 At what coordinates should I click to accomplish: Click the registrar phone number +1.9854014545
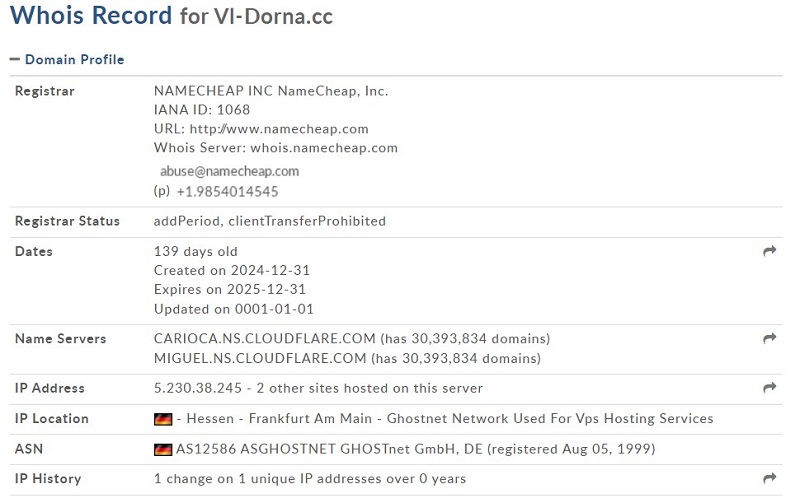(228, 191)
